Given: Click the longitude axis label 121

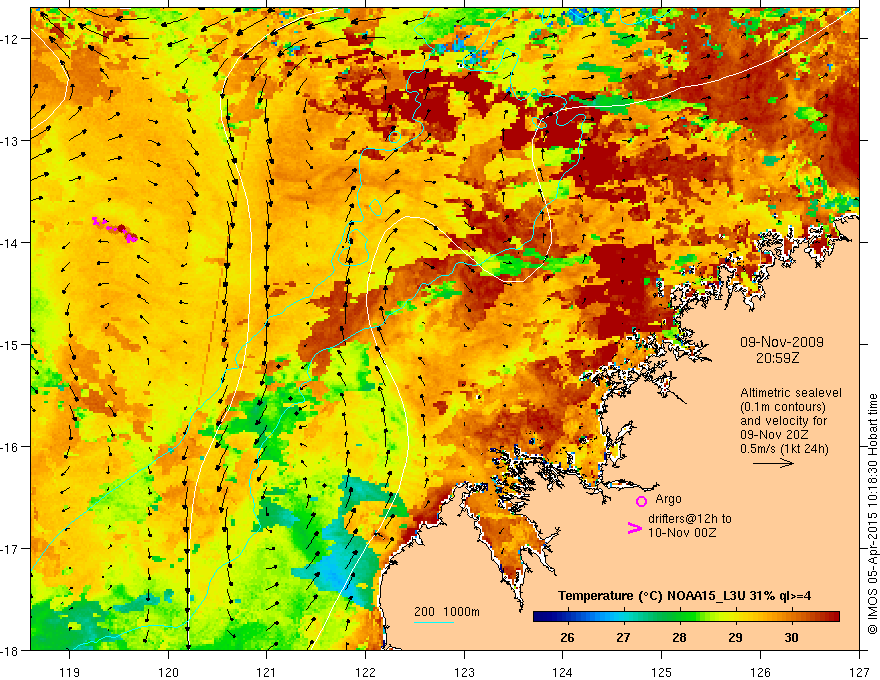Looking at the screenshot, I should (x=267, y=672).
